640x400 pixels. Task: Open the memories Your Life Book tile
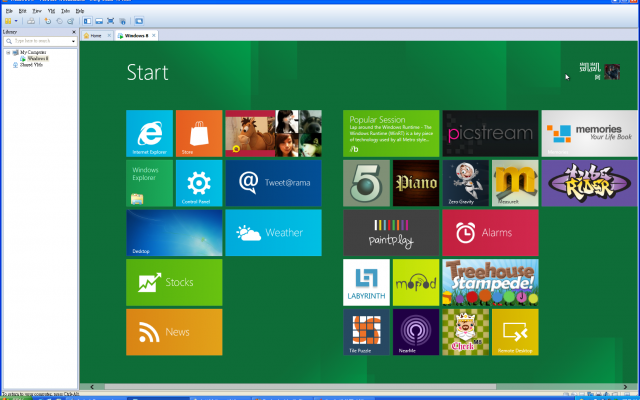click(x=590, y=133)
